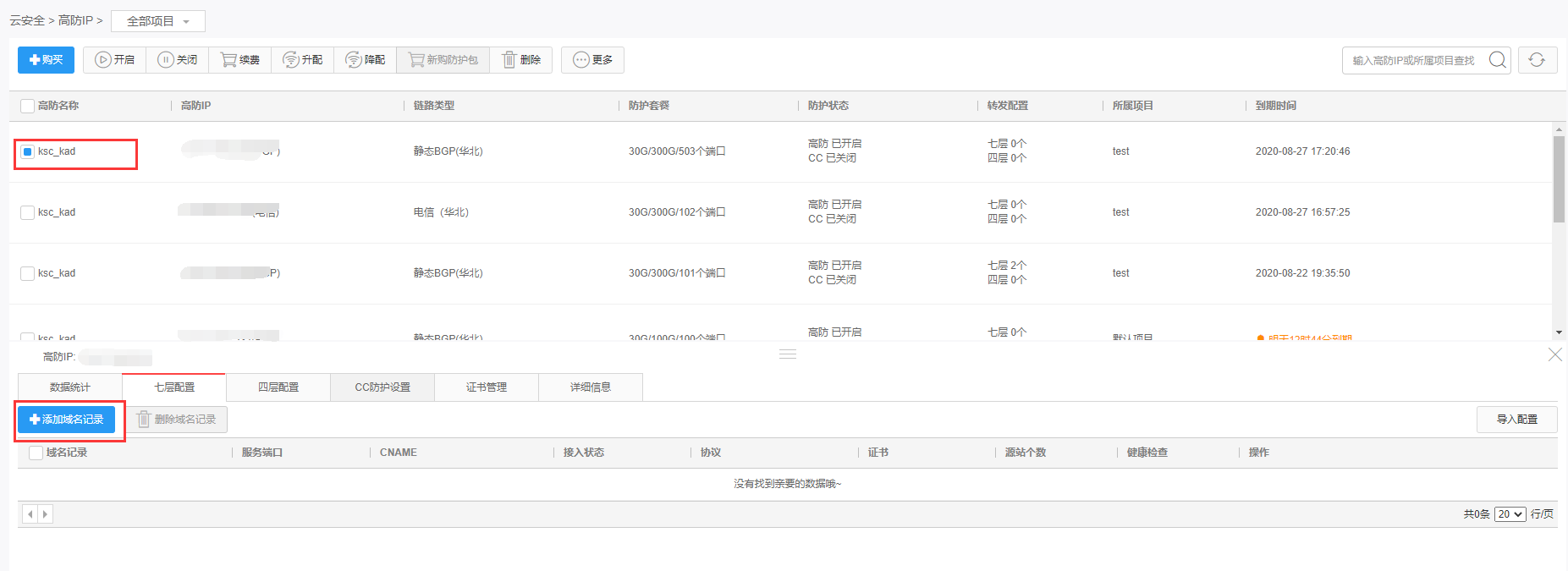
Task: Click the CNAME column header
Action: tap(399, 453)
